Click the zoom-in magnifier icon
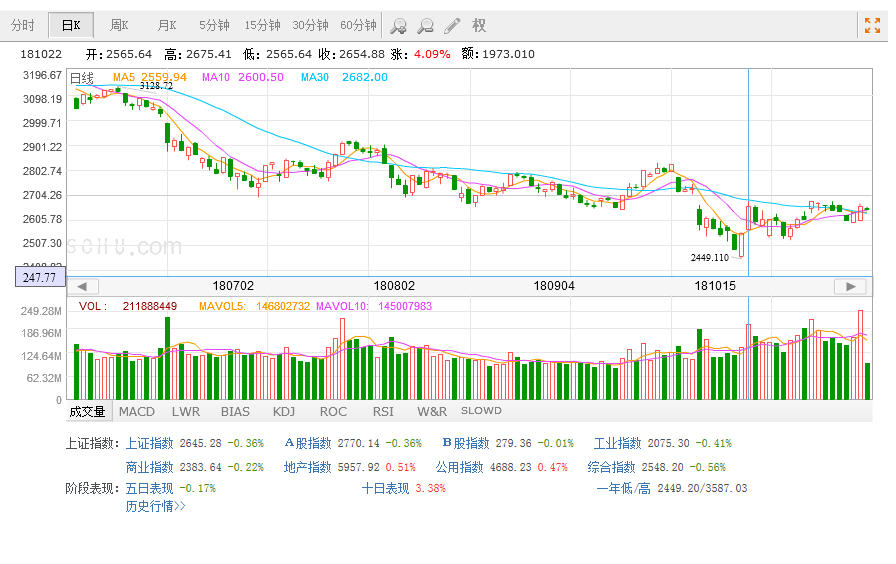This screenshot has height=564, width=896. 398,26
